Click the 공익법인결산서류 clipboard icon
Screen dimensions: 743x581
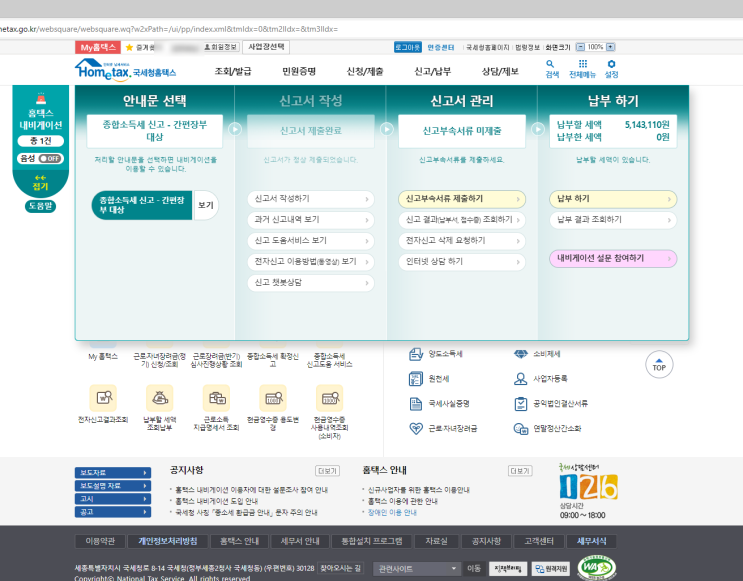coord(521,404)
